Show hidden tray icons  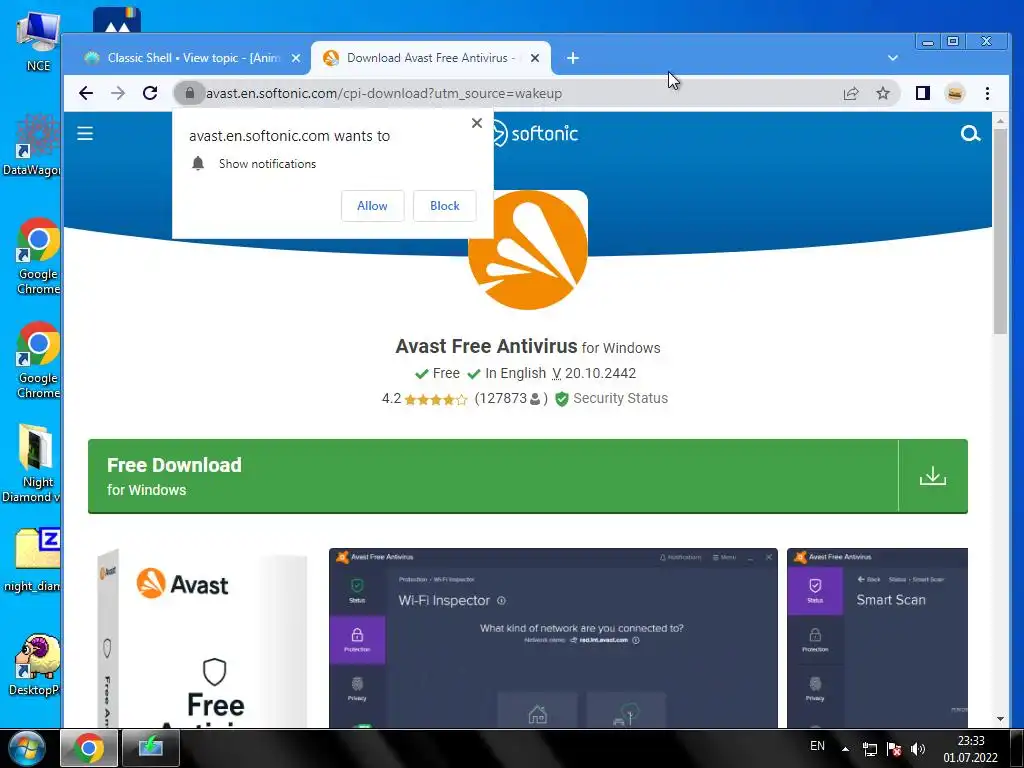point(845,749)
